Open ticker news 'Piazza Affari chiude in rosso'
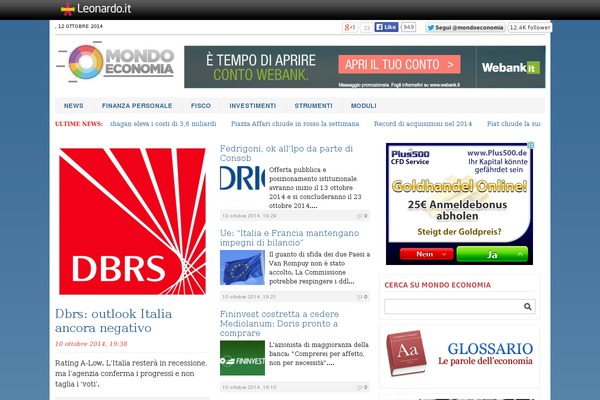Image resolution: width=600 pixels, height=400 pixels. click(x=295, y=124)
